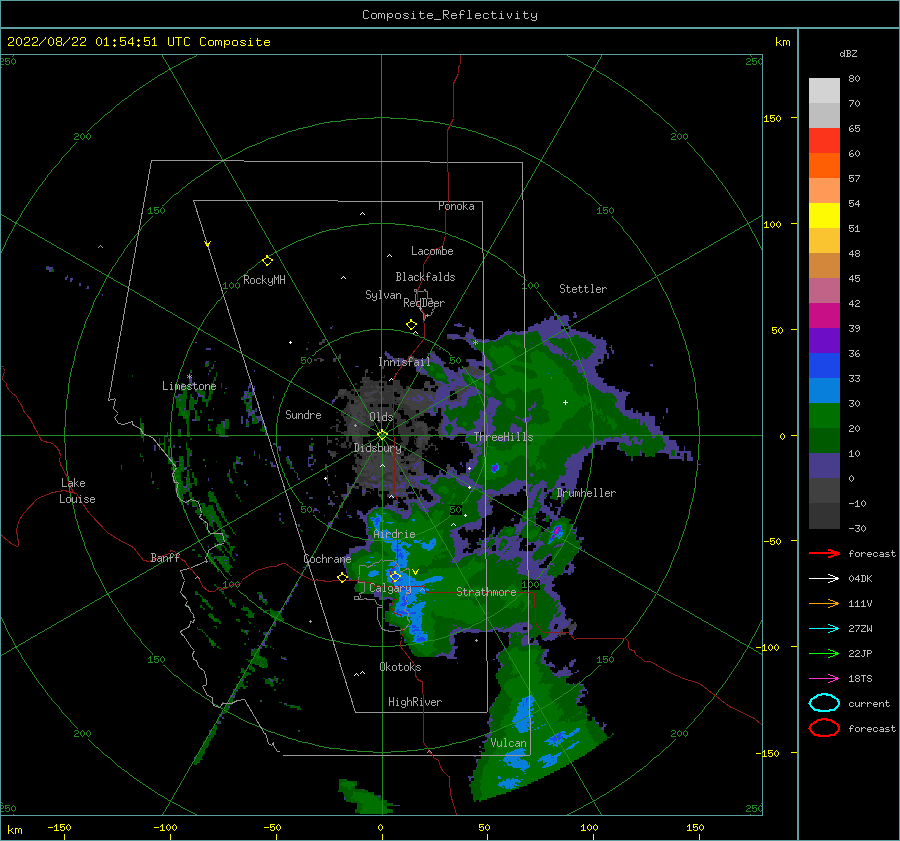Click the light blue 30-33 dBZ swatch

tap(824, 391)
